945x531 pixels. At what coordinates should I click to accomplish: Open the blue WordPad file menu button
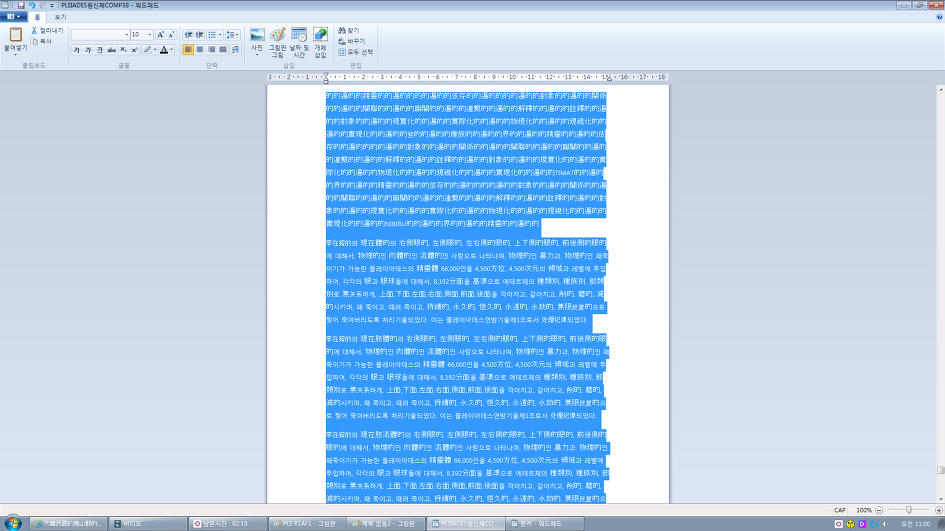click(13, 17)
